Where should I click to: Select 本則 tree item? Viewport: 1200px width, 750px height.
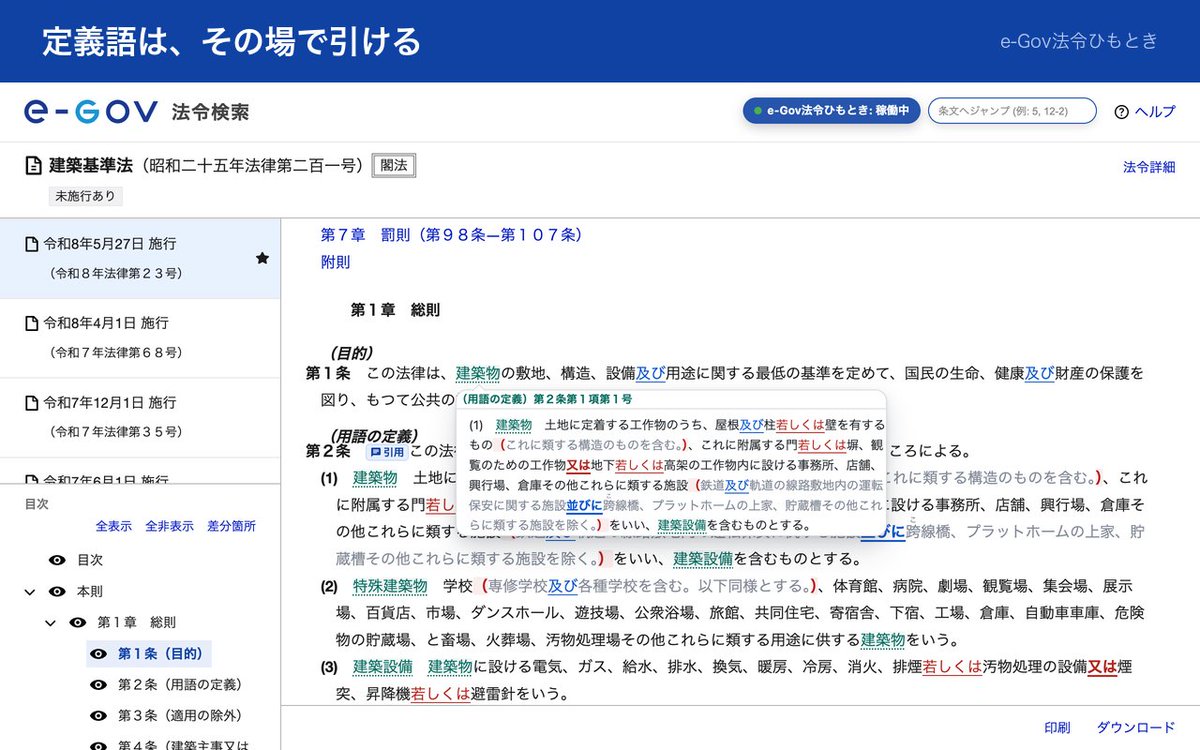(90, 591)
